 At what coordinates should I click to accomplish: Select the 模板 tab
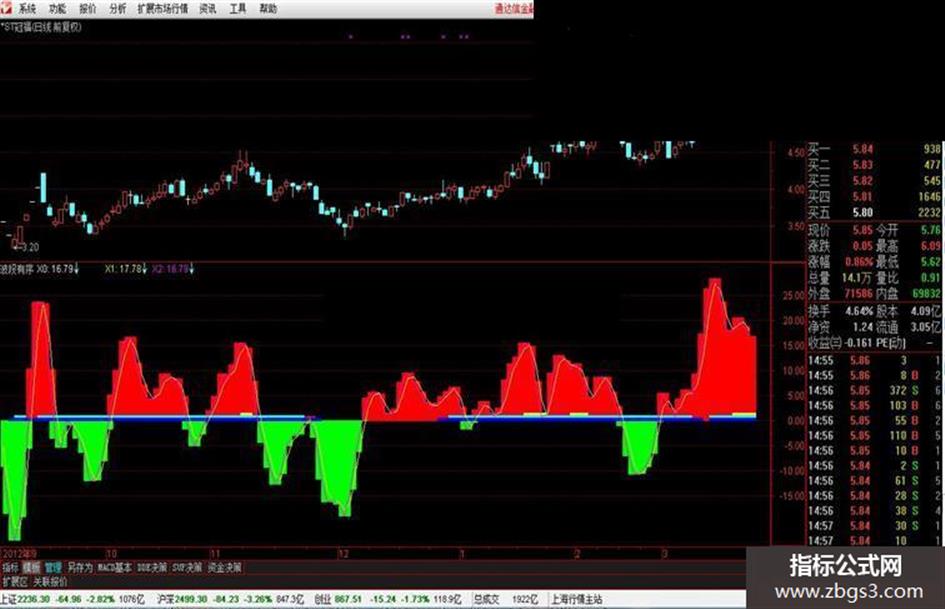coord(31,567)
